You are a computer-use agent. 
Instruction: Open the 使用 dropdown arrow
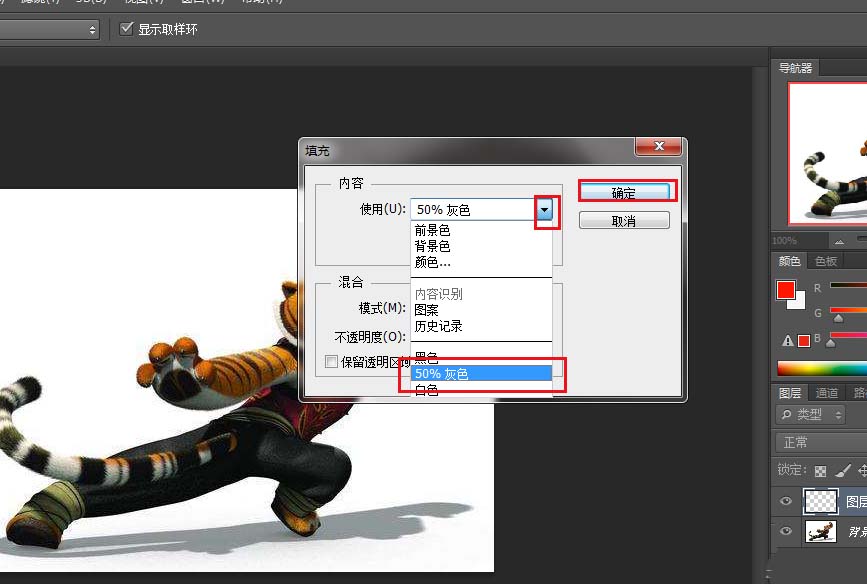tap(543, 209)
